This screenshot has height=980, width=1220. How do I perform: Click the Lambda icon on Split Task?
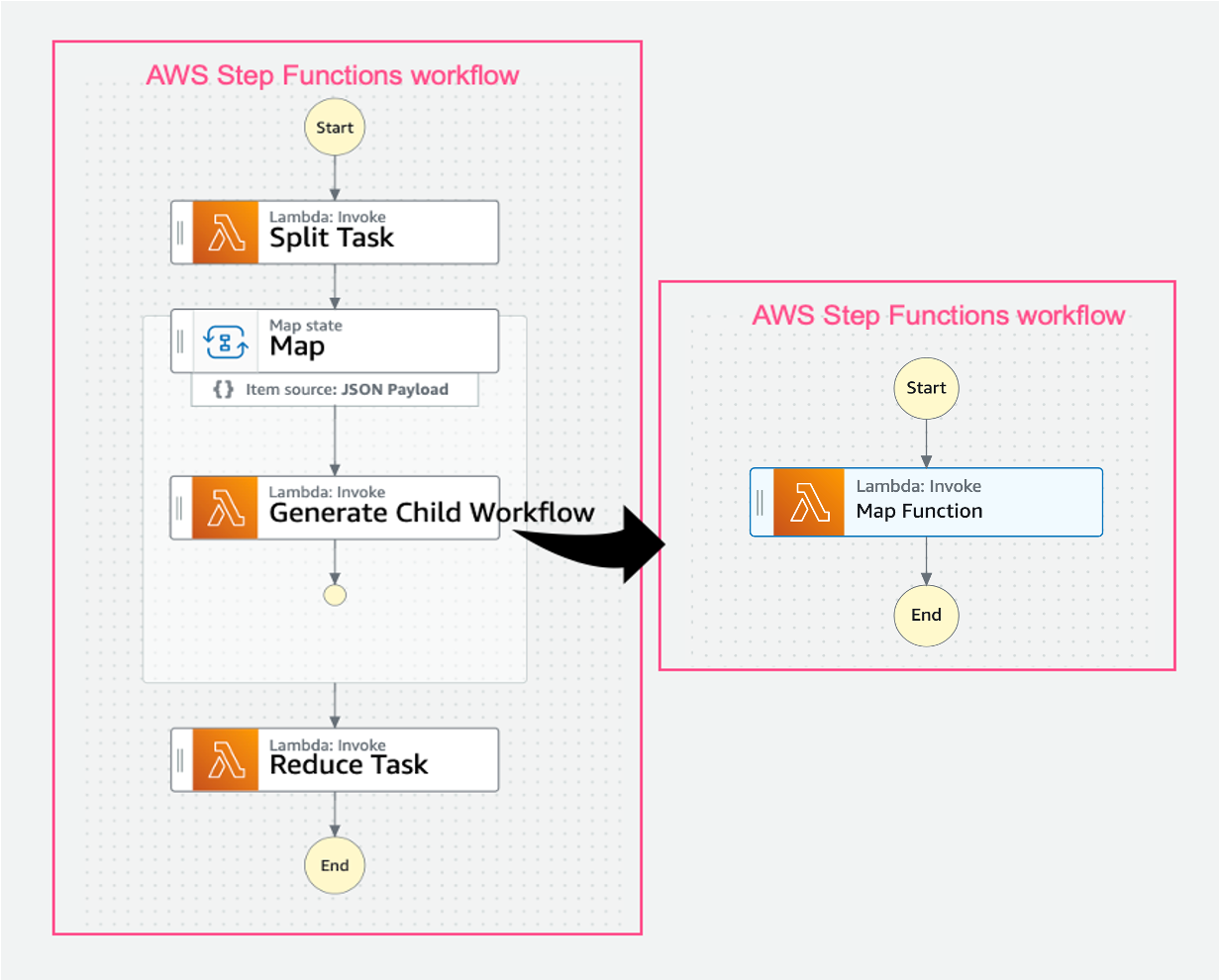coord(226,233)
